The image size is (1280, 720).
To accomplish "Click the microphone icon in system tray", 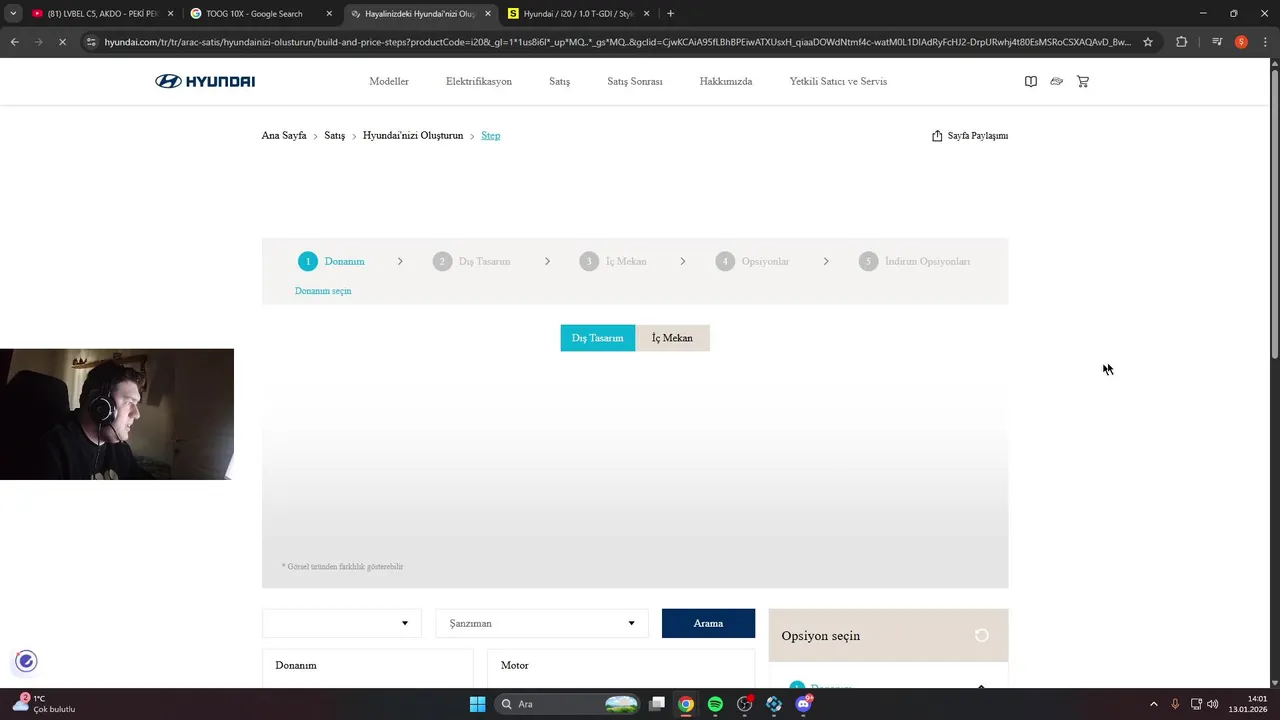I will (1175, 704).
